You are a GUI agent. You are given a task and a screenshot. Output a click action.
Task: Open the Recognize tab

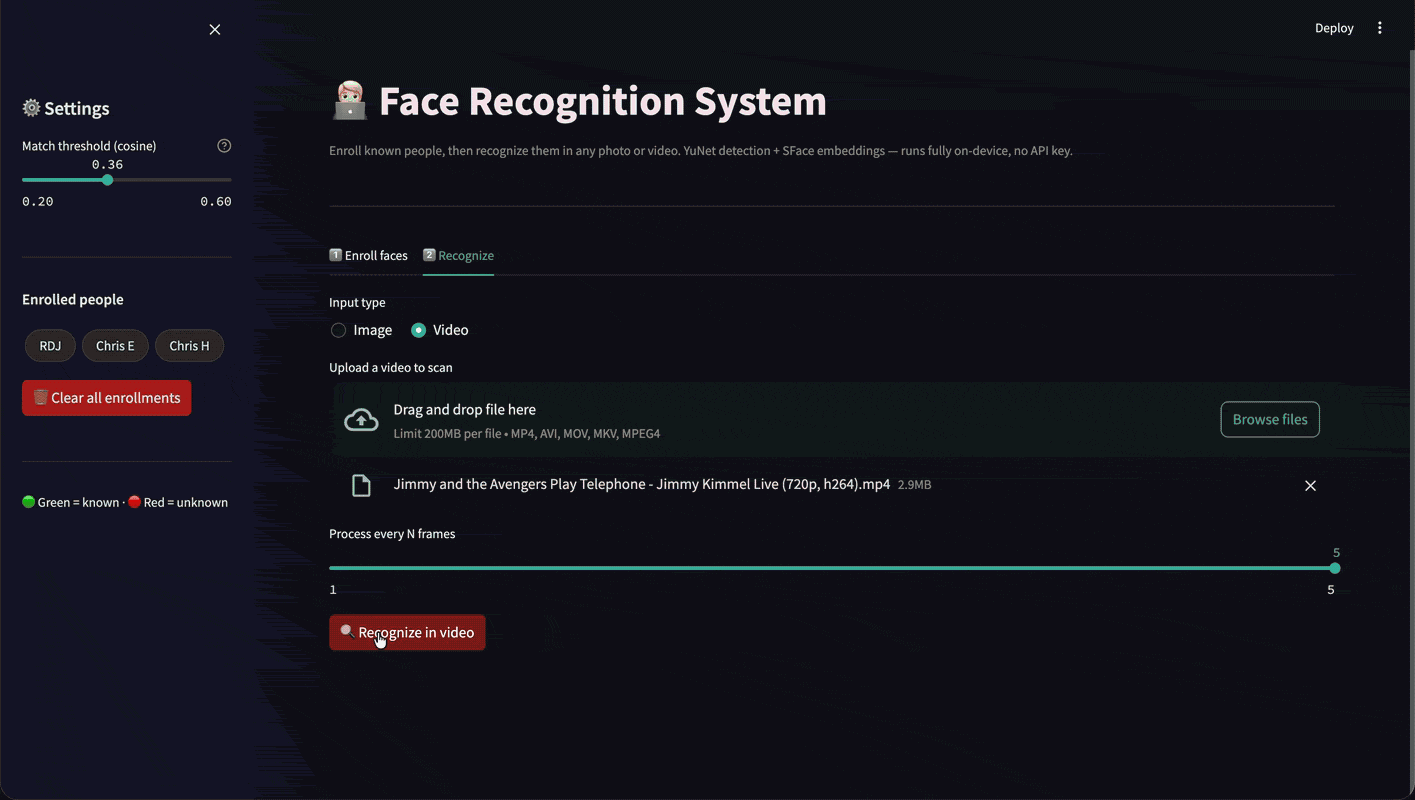(458, 256)
